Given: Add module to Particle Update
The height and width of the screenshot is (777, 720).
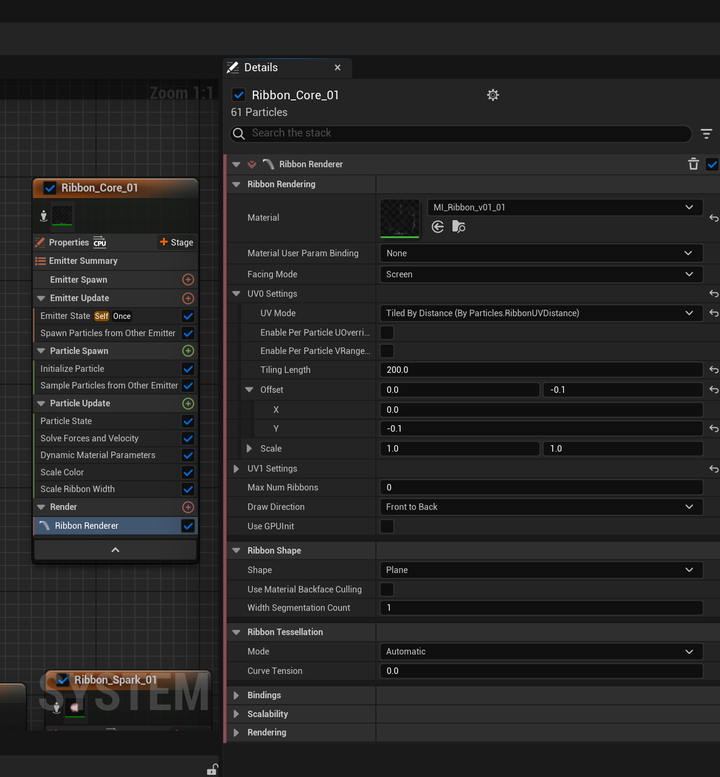Looking at the screenshot, I should coord(188,403).
